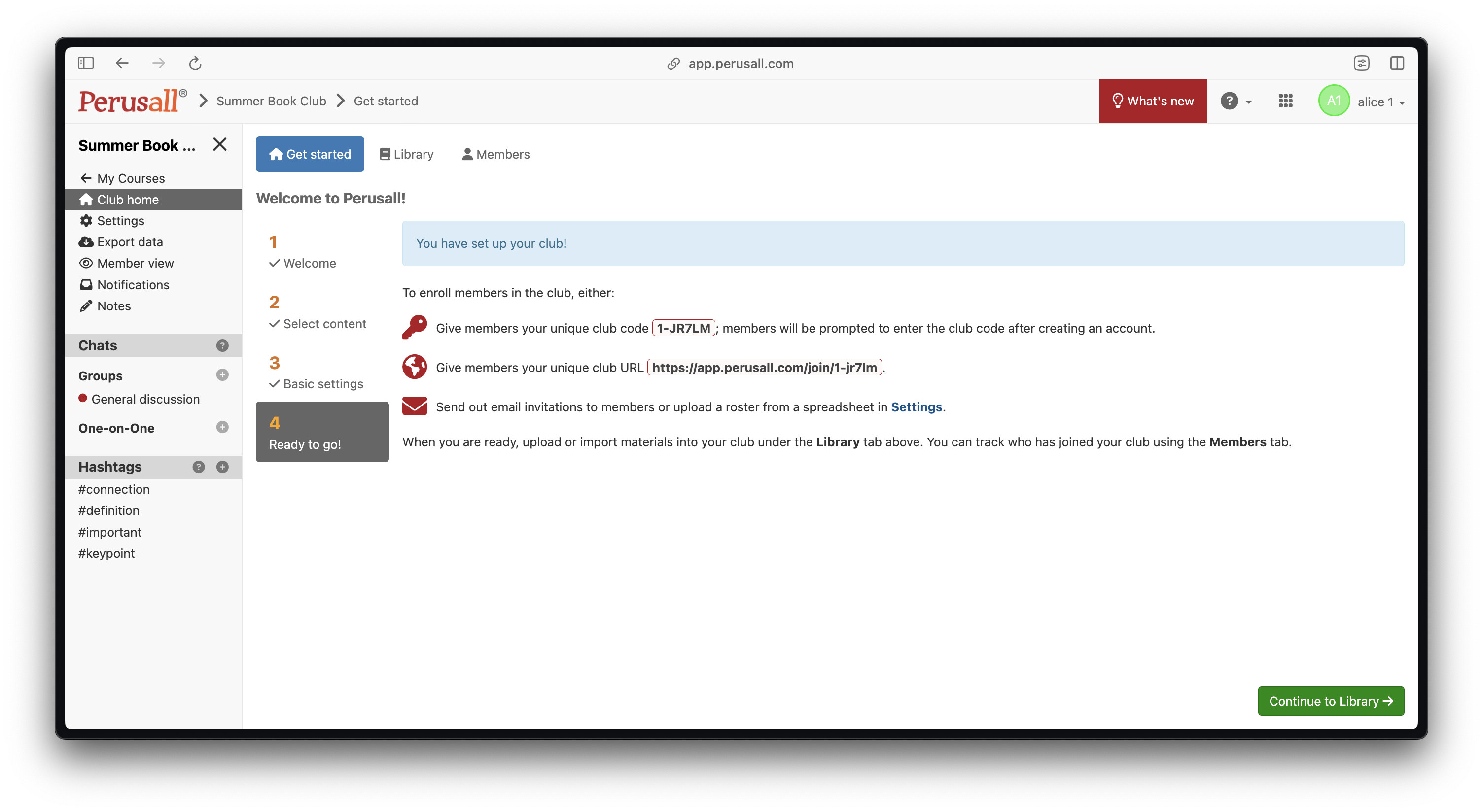Toggle the browser sidebar icon

(86, 63)
